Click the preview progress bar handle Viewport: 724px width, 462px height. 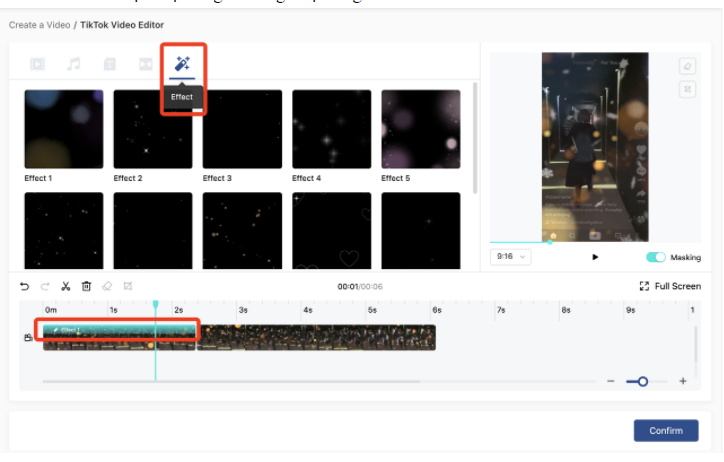coord(550,242)
